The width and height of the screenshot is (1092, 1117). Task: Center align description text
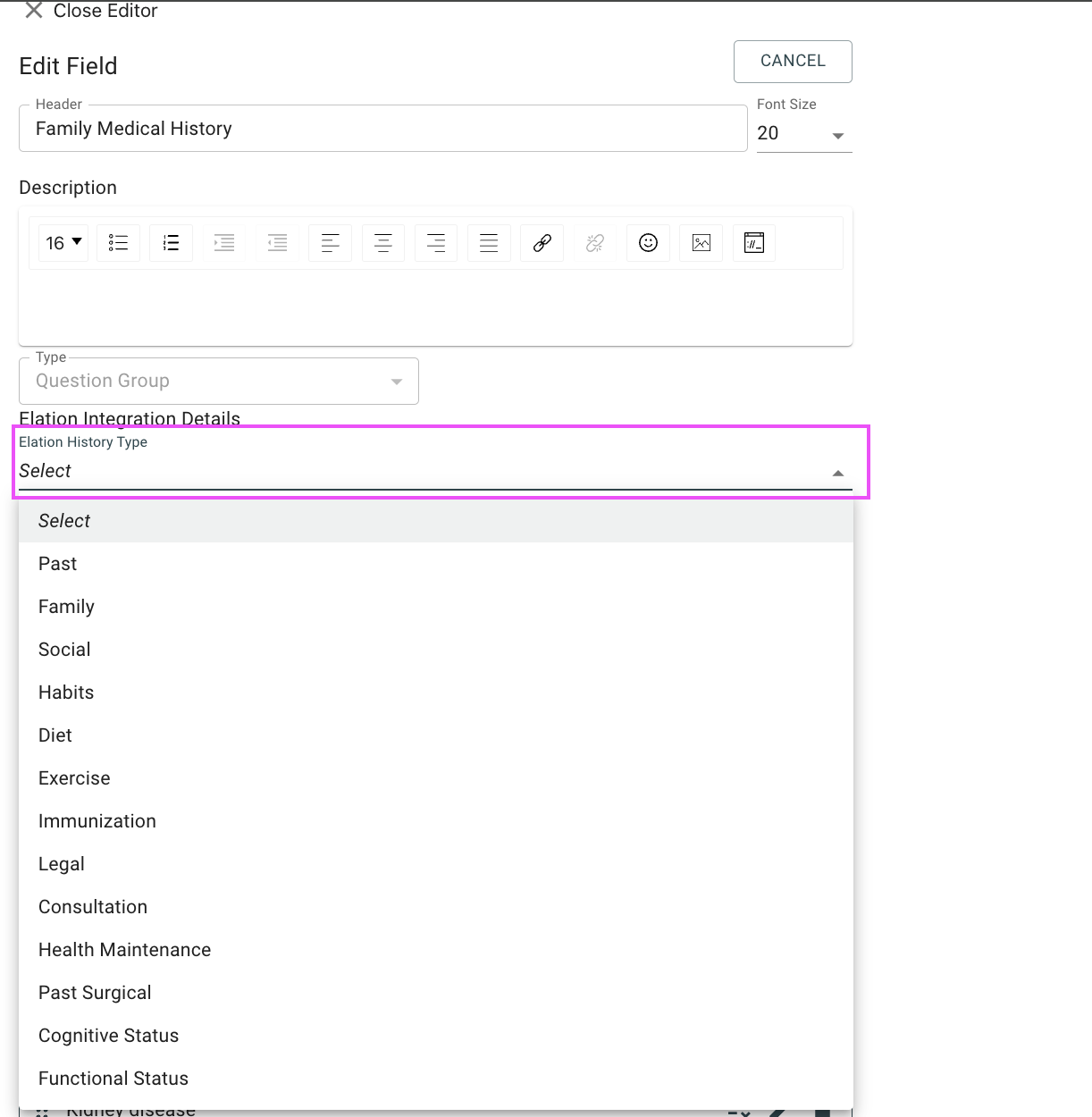click(x=382, y=243)
